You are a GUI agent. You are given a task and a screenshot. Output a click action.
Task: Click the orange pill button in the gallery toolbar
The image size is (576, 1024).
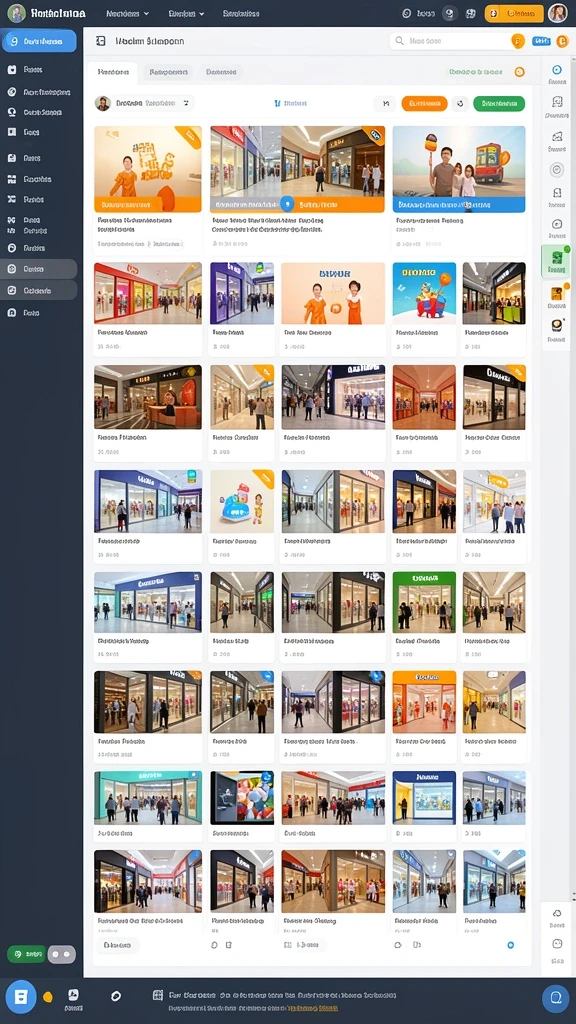(424, 103)
